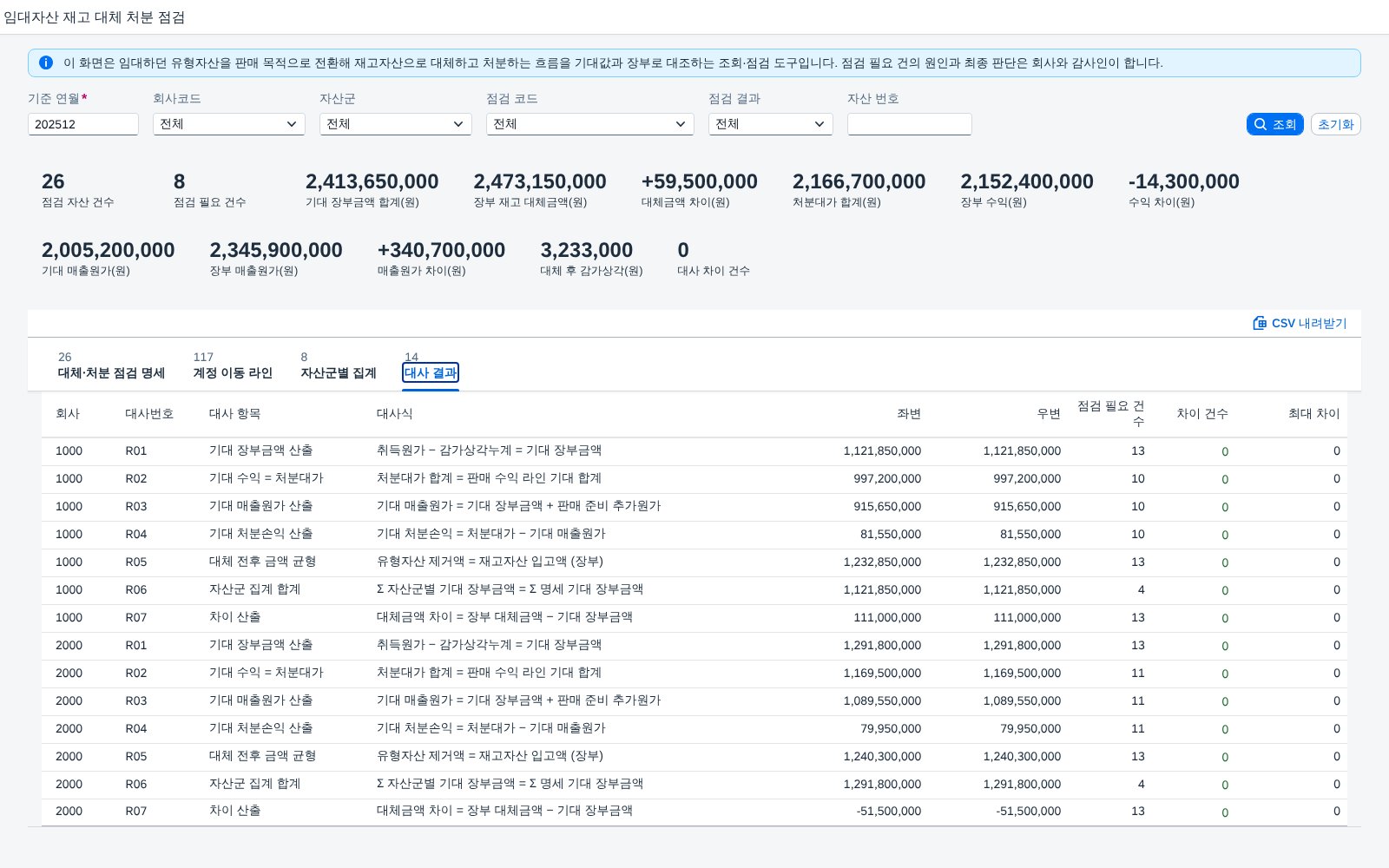Click 자산군 집계 합계 in company 2000 R06 row

click(254, 783)
